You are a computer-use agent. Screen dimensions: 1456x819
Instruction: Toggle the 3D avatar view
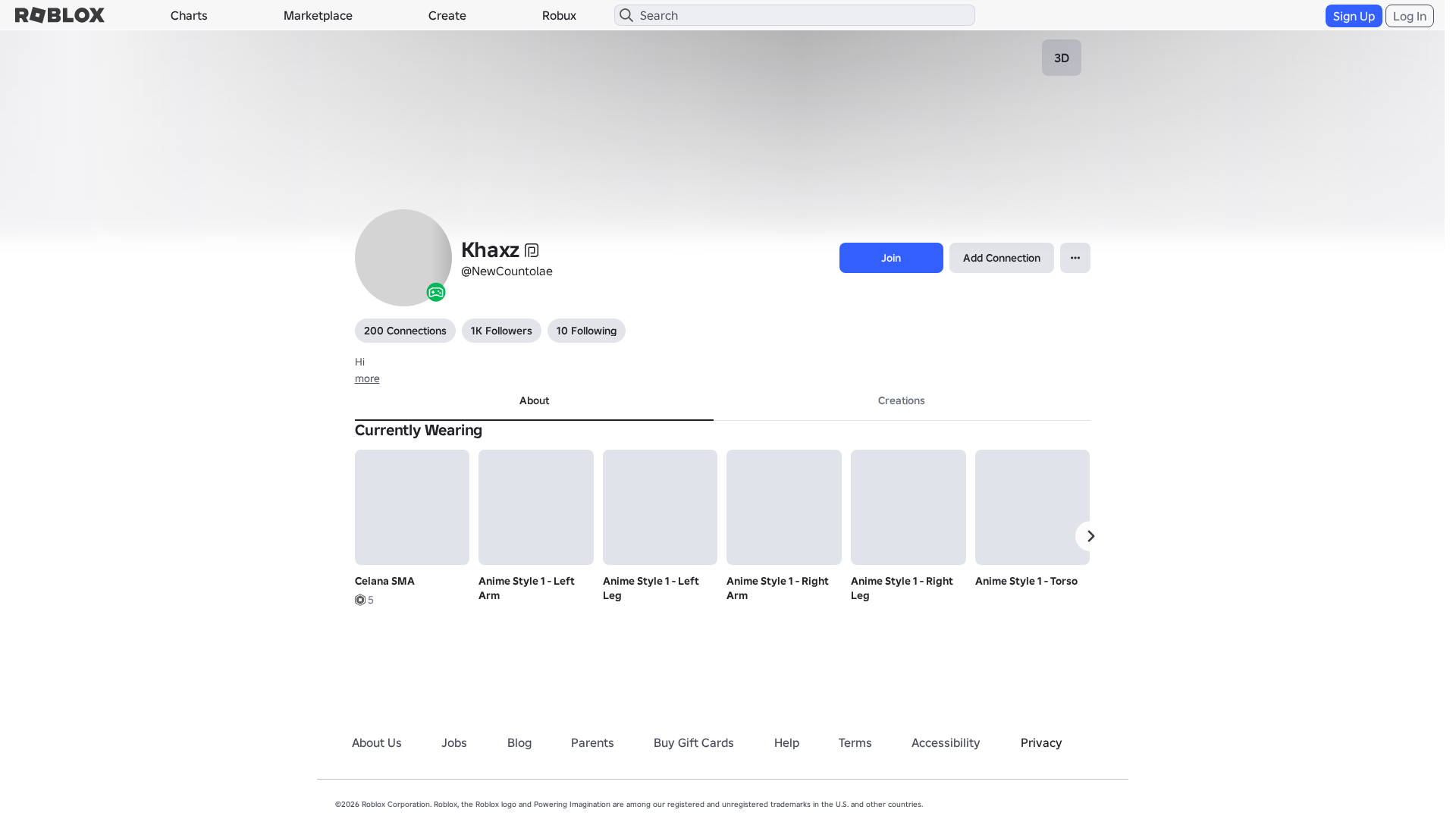click(1062, 58)
